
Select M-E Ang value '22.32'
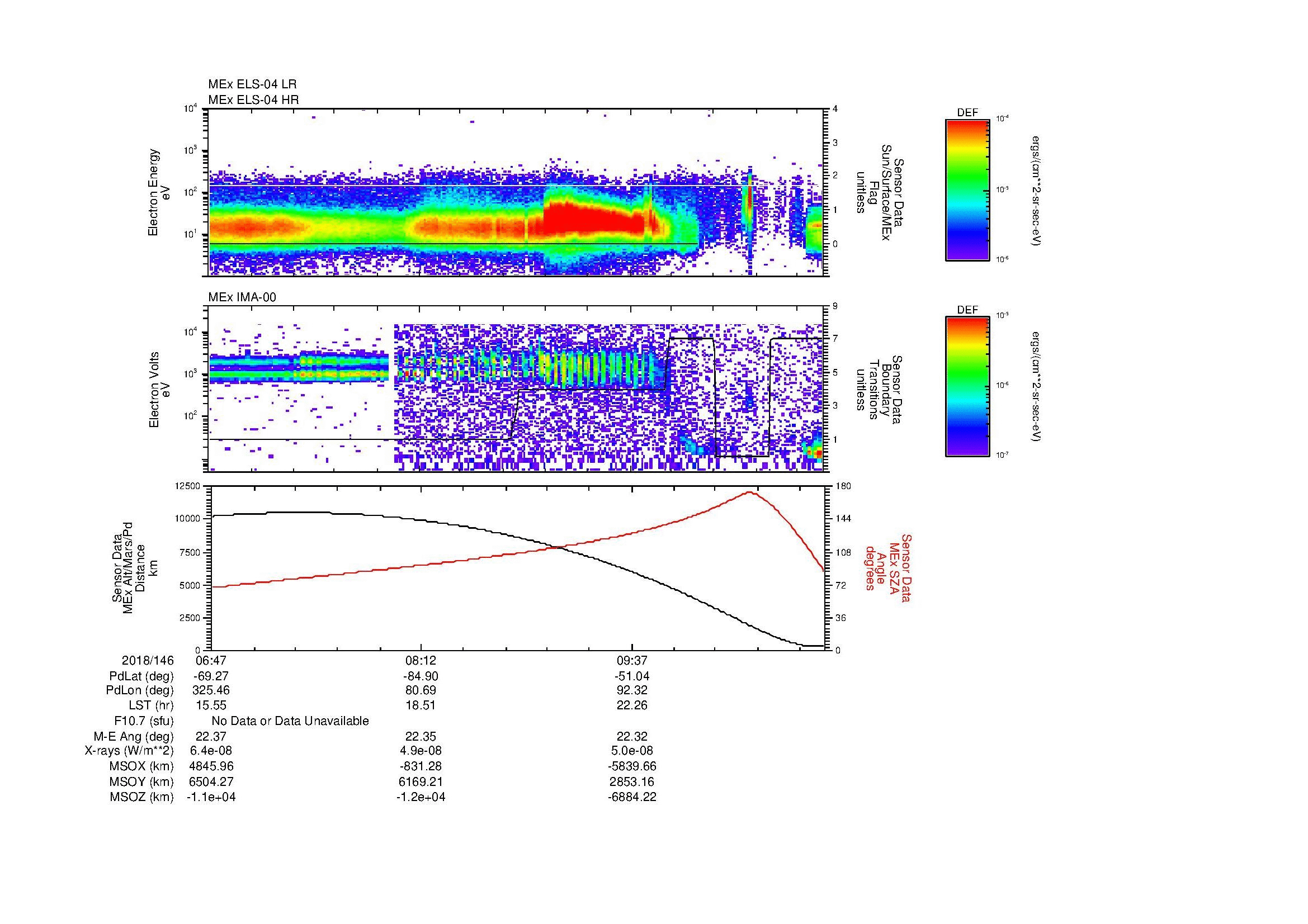tap(632, 736)
